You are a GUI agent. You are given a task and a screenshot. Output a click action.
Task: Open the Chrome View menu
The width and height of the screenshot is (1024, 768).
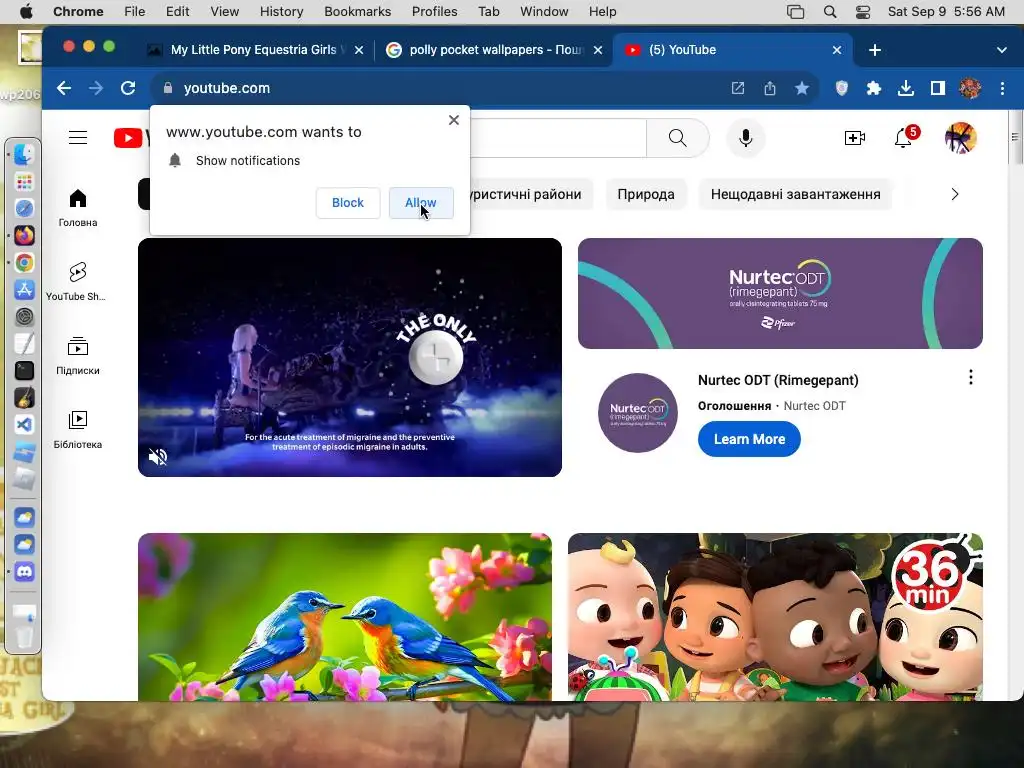pos(224,12)
